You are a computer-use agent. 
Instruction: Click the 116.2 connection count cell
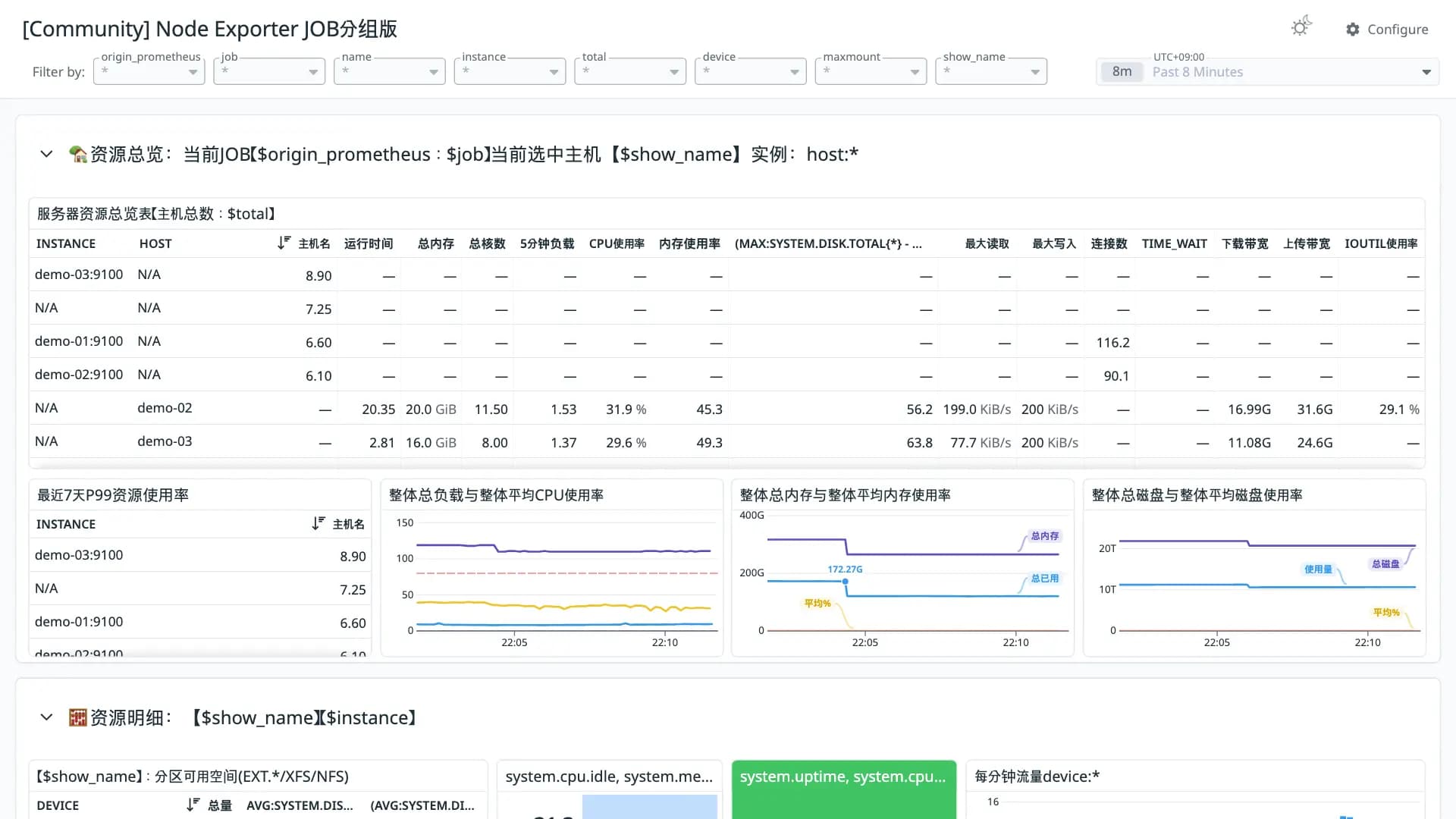point(1112,342)
